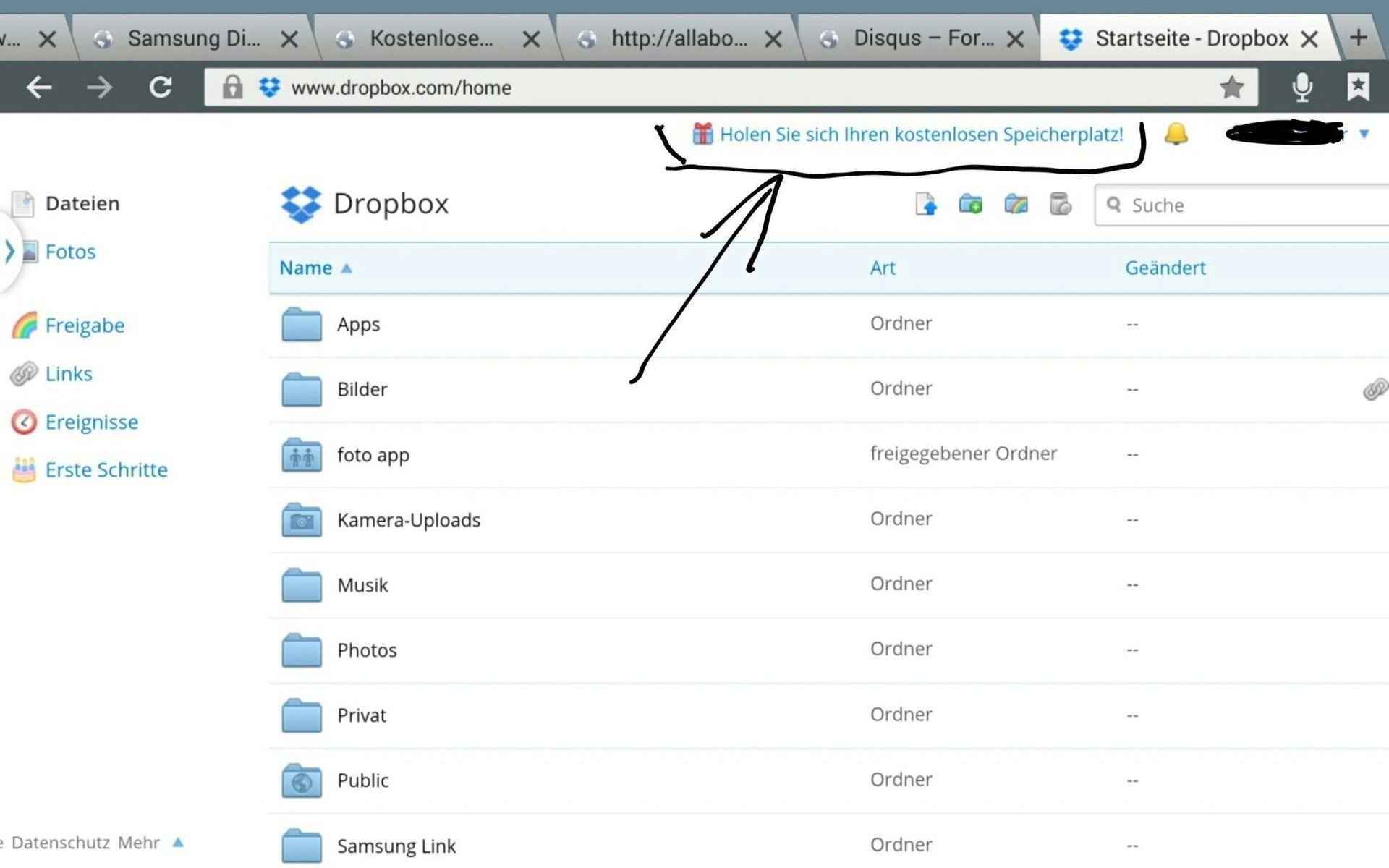Go forward with the browser forward arrow
Viewport: 1389px width, 868px height.
tap(99, 88)
